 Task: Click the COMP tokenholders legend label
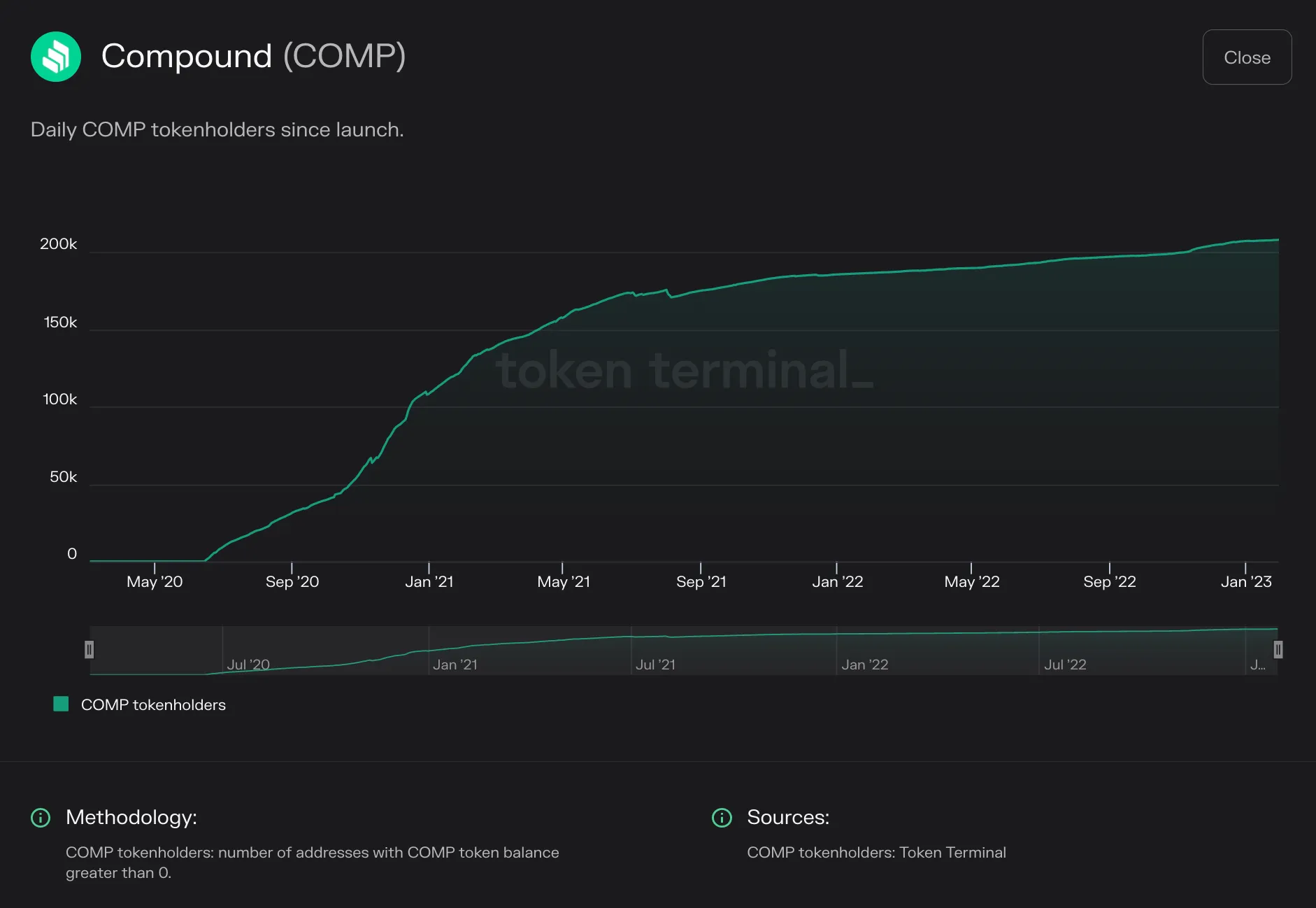[153, 704]
